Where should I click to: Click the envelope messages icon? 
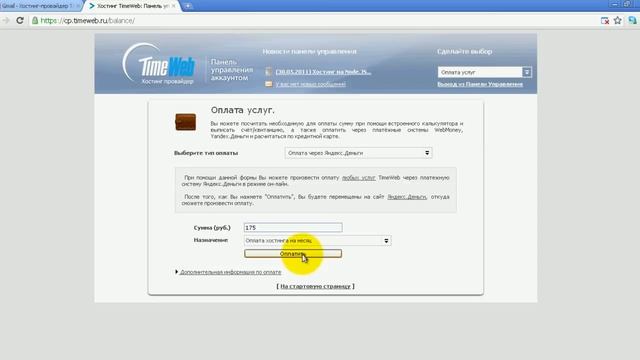coord(268,84)
